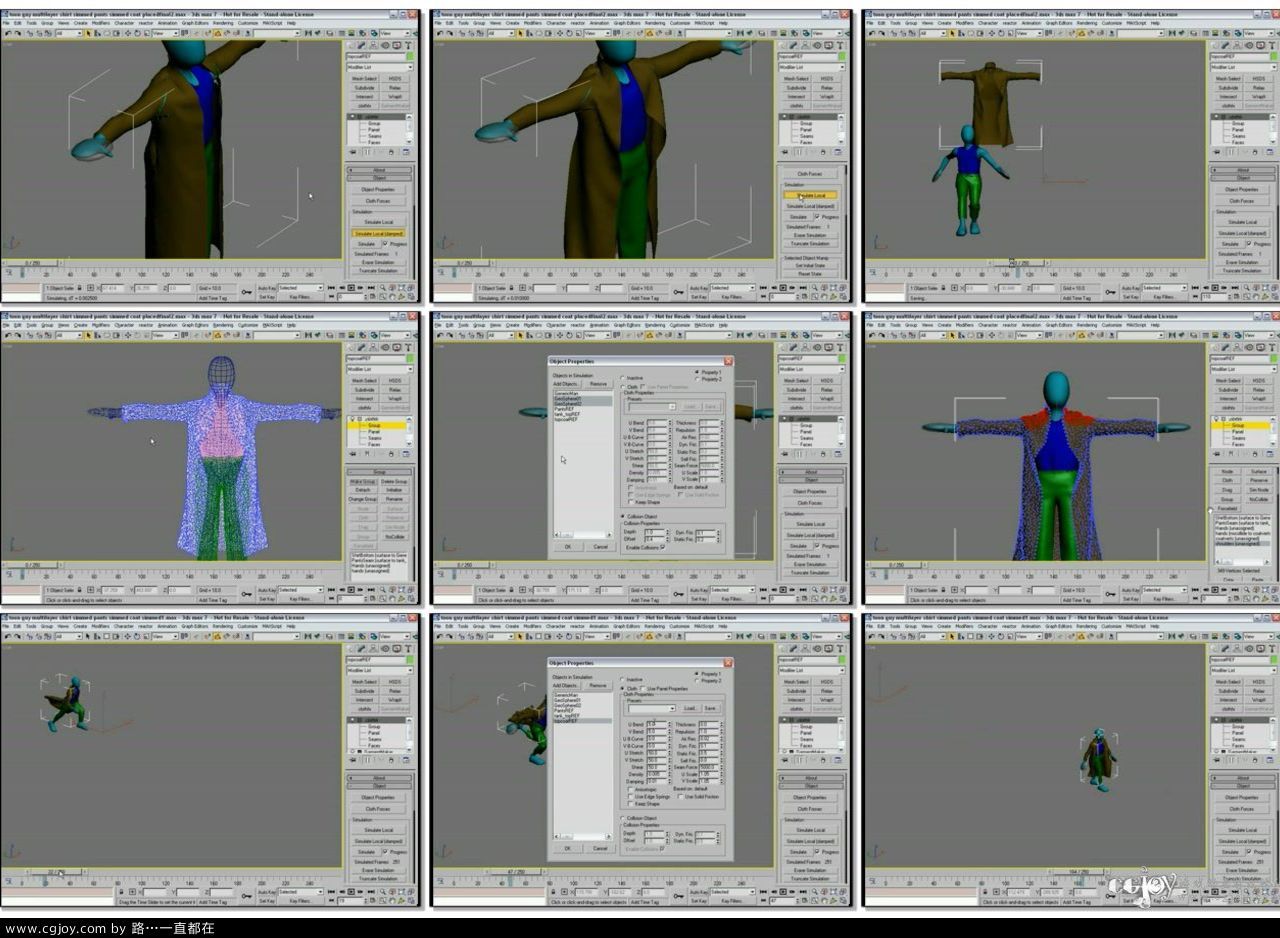Click the Pin Stack icon in center screenshot
The image size is (1280, 938).
coord(784,454)
